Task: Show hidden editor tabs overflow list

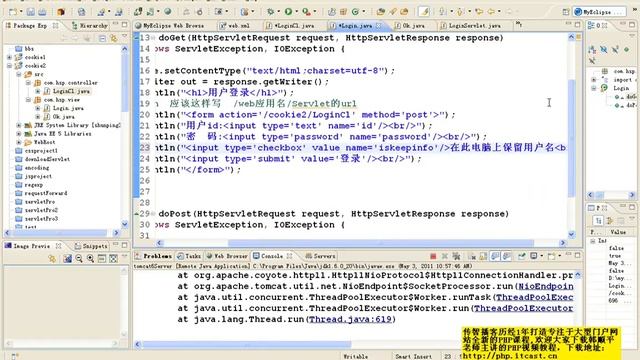Action: pyautogui.click(x=518, y=24)
